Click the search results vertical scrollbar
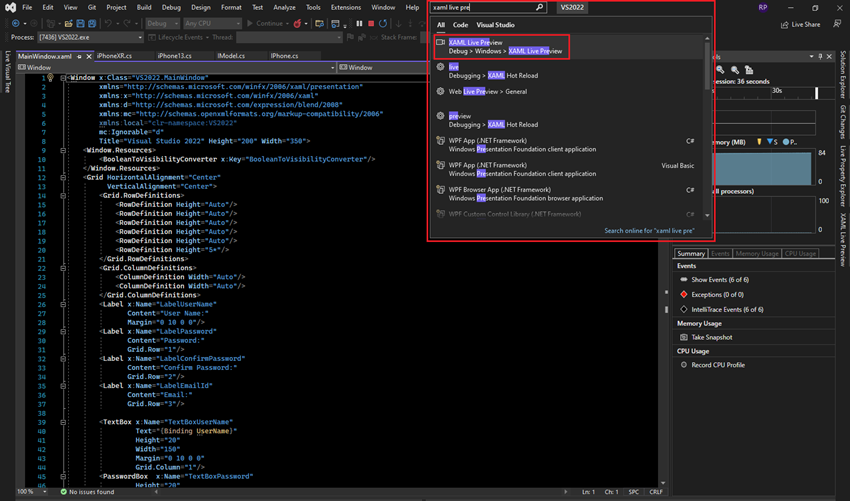This screenshot has height=501, width=850. [707, 127]
